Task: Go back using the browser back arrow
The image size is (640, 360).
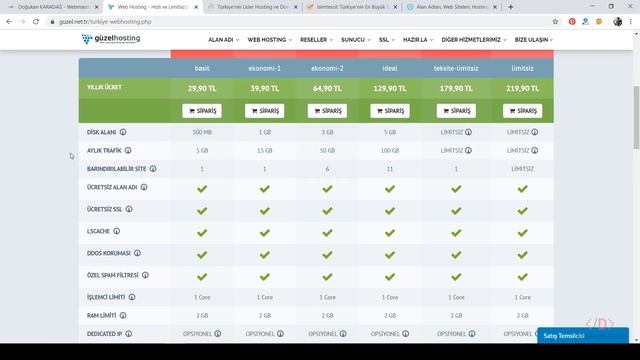Action: tap(9, 22)
